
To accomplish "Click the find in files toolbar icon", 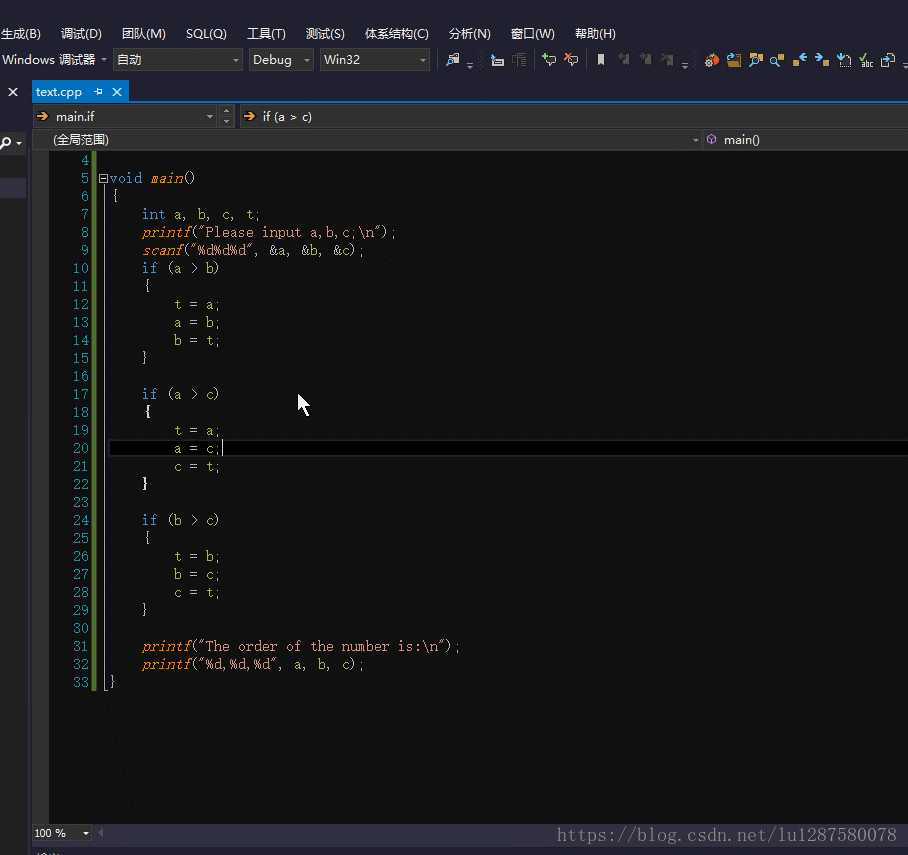I will tap(453, 60).
